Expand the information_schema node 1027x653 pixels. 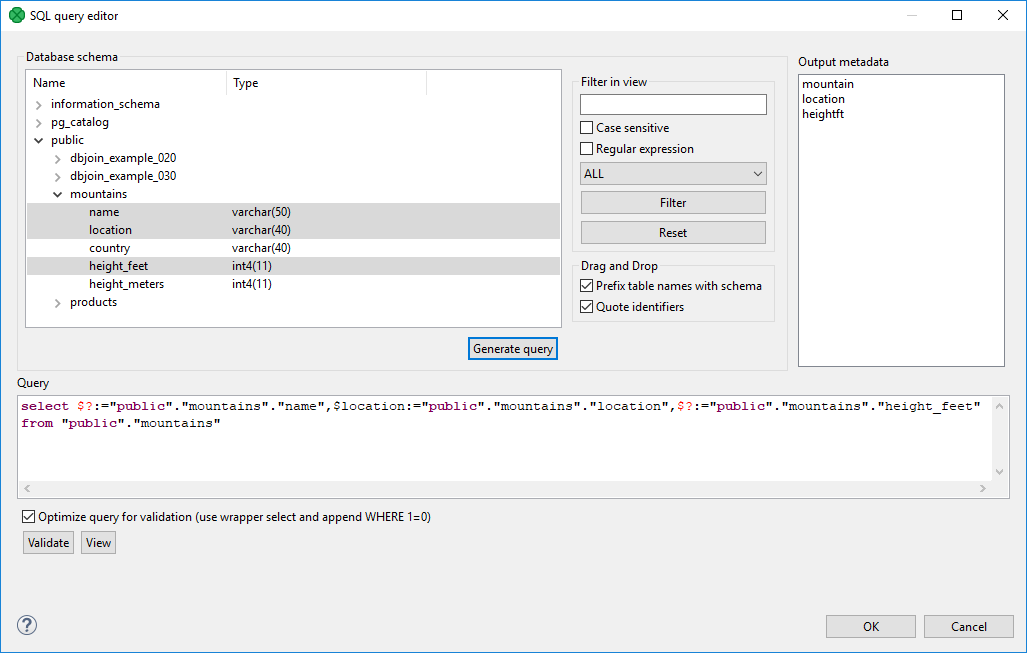click(39, 104)
